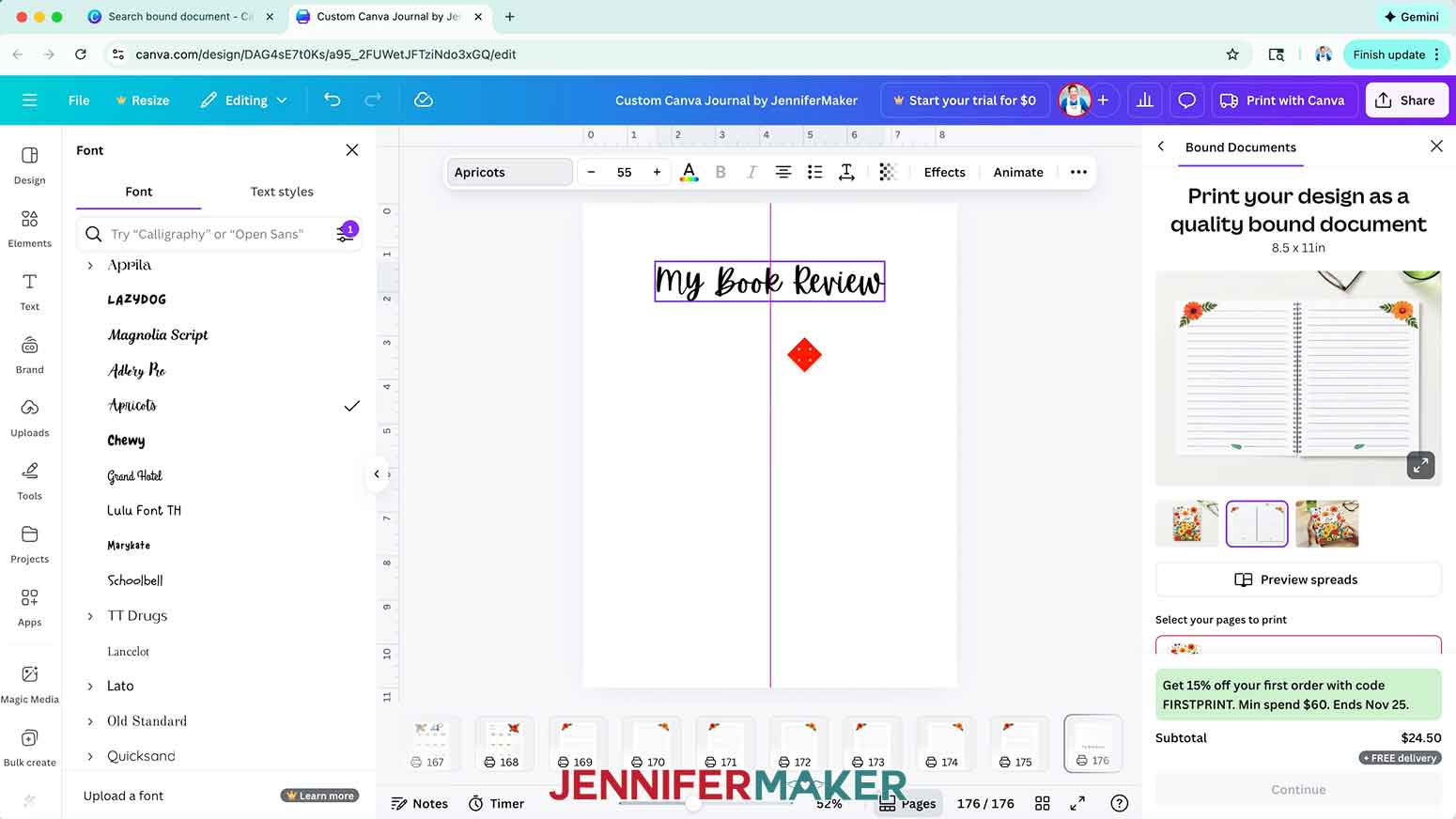Toggle italic formatting

coord(751,172)
